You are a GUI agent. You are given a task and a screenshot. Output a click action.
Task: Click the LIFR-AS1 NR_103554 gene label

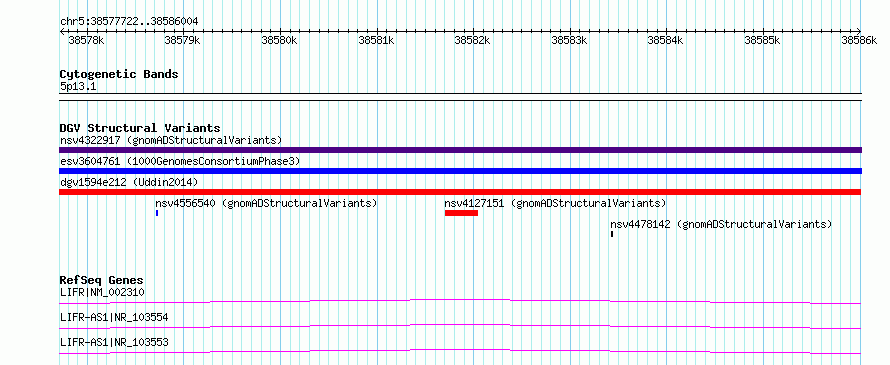(114, 318)
